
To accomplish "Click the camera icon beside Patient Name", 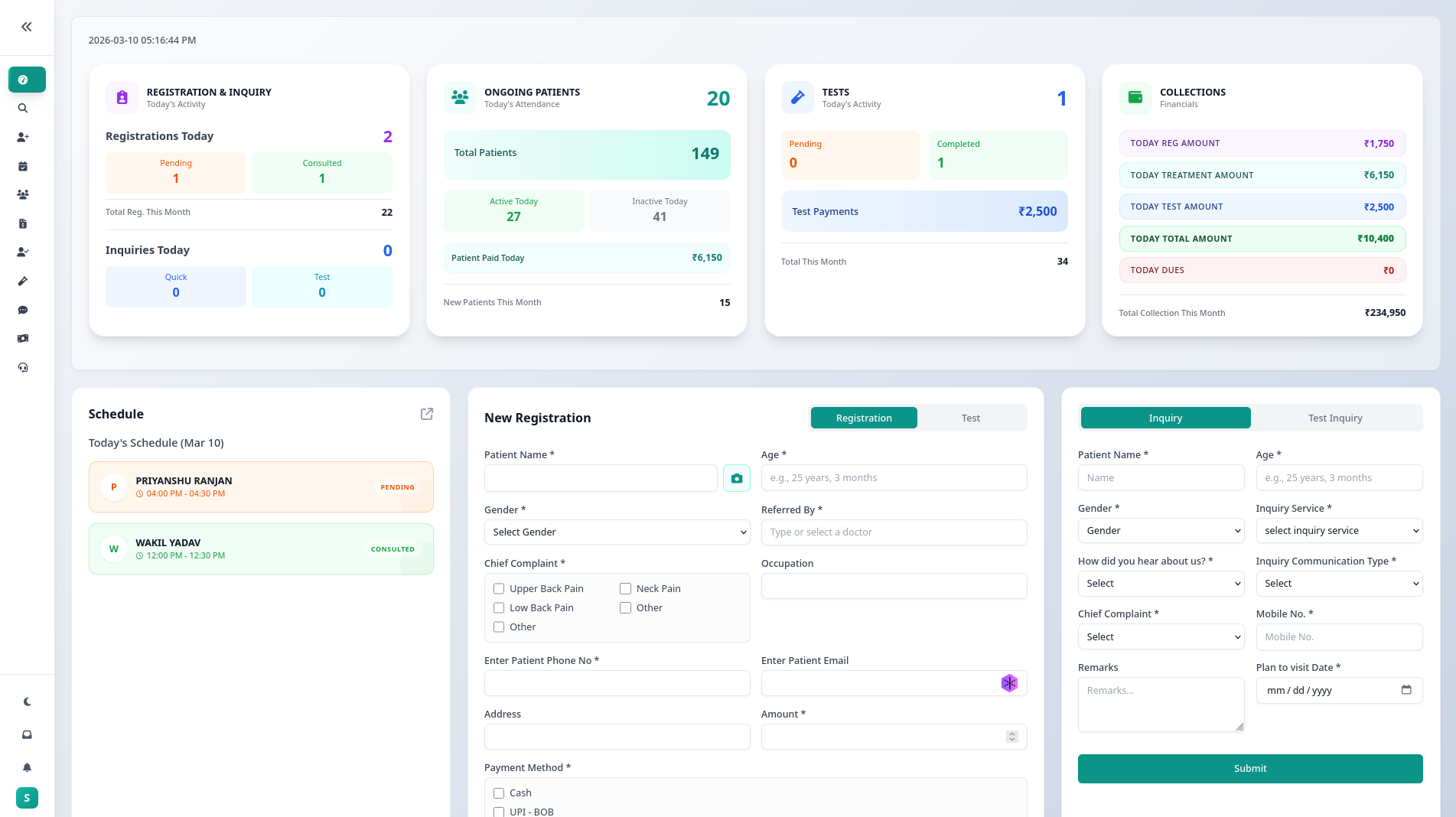I will [736, 478].
